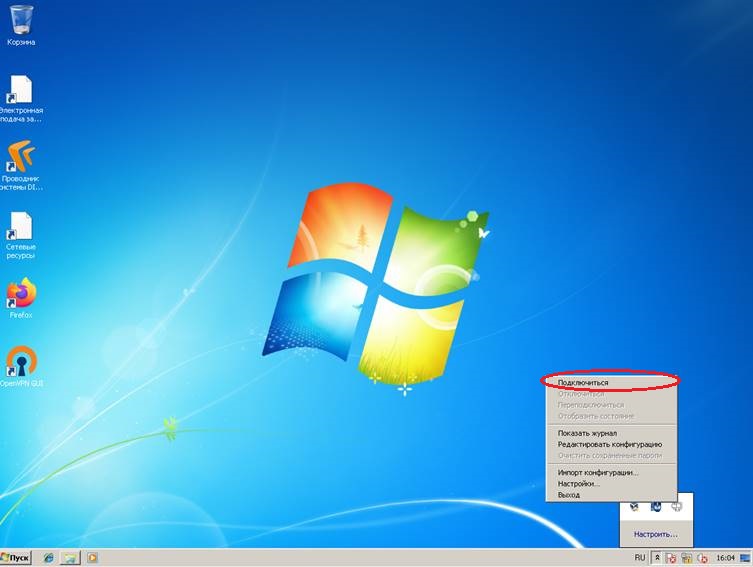Launch Windows Media Player from the taskbar
This screenshot has width=753, height=567.
(x=92, y=557)
